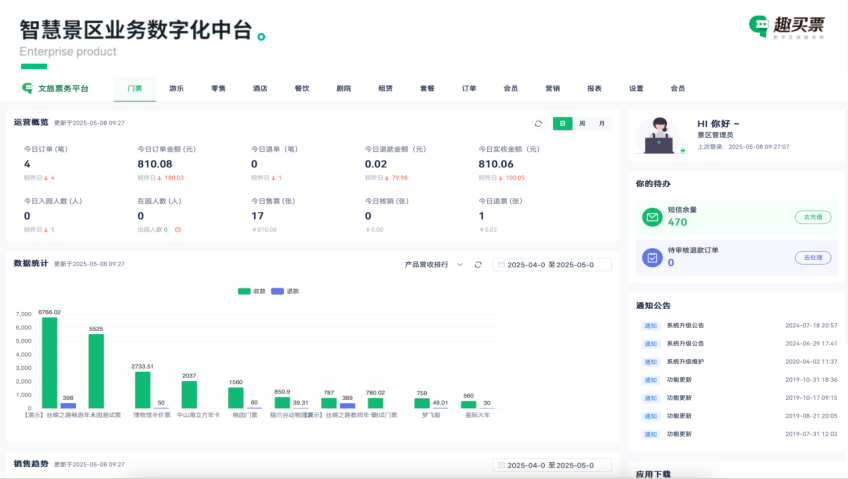848x479 pixels.
Task: Refresh the 数据统计 chart
Action: pos(478,265)
